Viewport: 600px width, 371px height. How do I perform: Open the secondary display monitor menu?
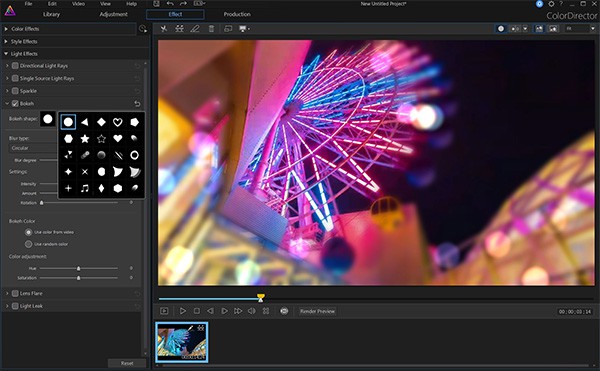(244, 29)
